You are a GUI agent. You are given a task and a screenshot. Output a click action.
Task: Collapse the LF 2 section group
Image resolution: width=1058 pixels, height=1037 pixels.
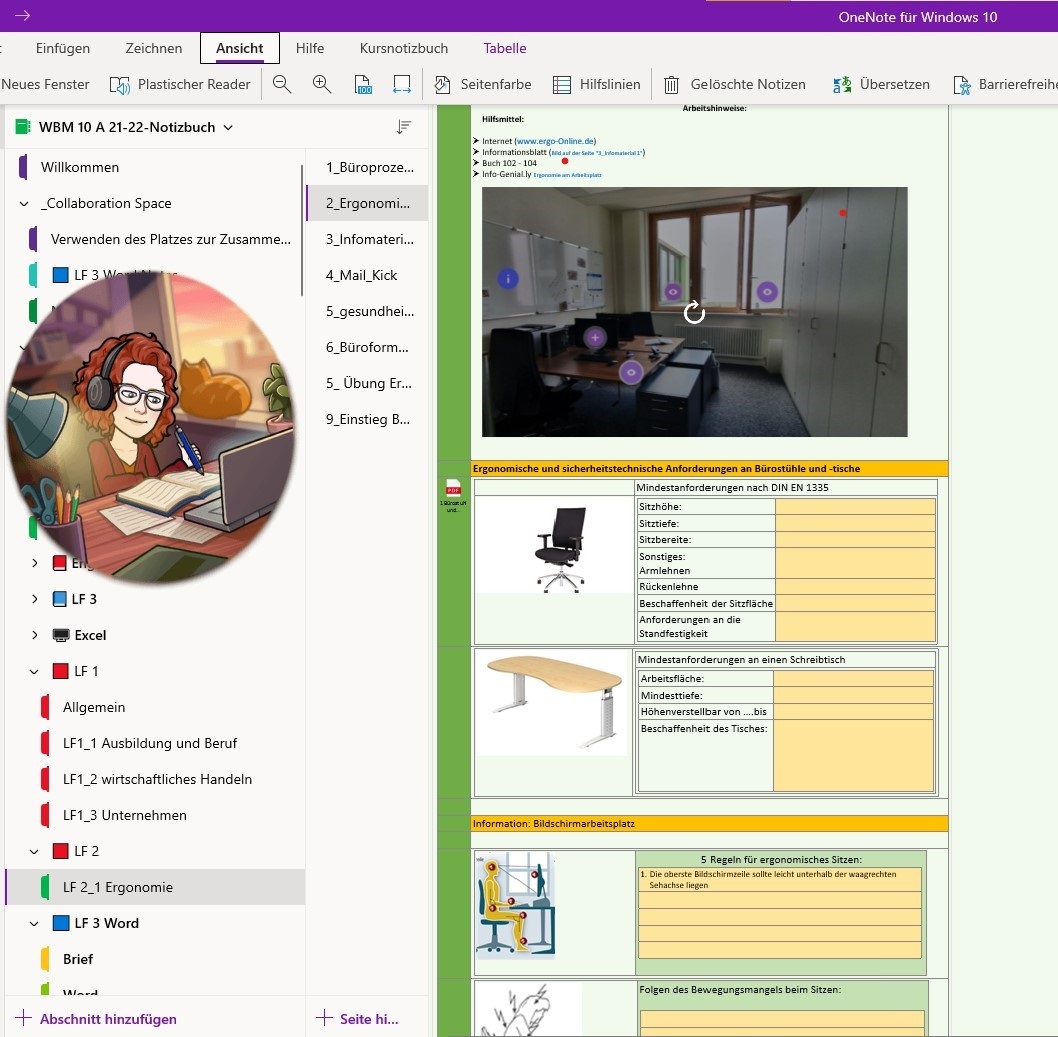coord(34,851)
